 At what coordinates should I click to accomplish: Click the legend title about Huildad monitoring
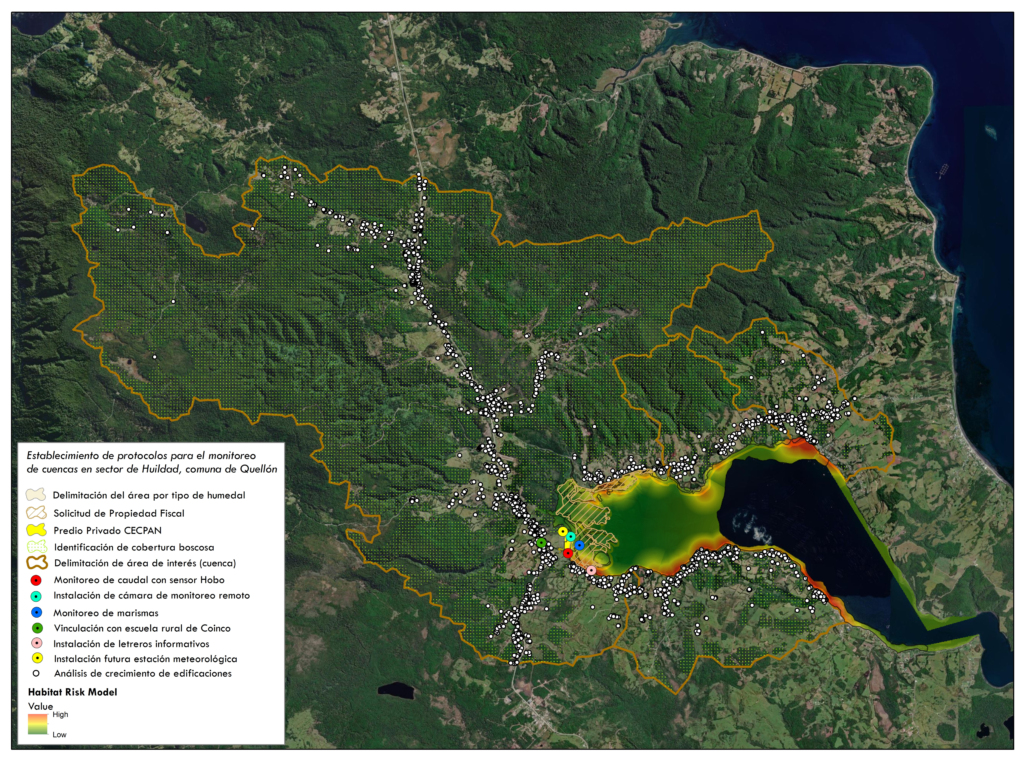tap(152, 462)
